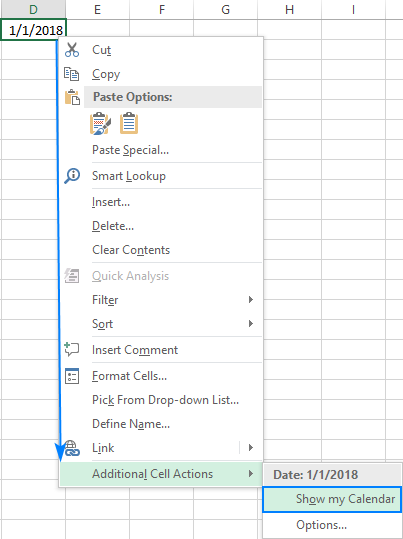Click the Paste Options clipboard icon
Viewport: 403px width, 539px height.
[x=72, y=97]
